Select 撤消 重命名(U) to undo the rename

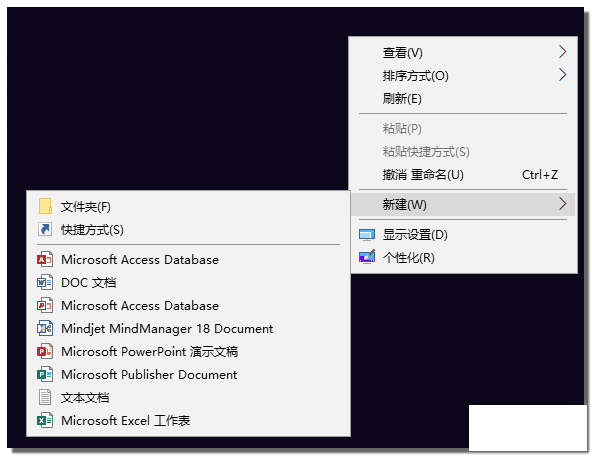pyautogui.click(x=464, y=175)
